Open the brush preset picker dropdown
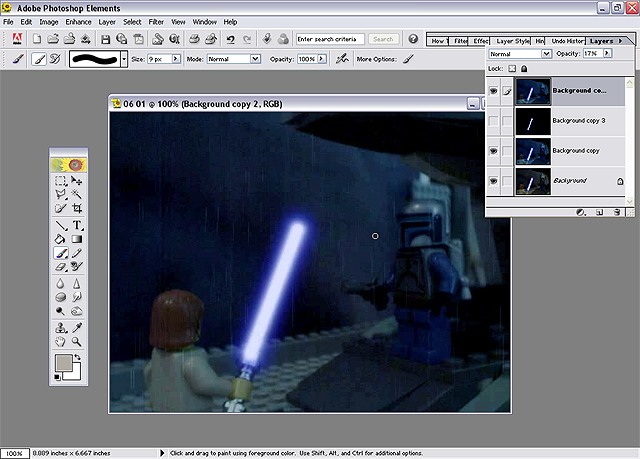640x459 pixels. click(124, 59)
